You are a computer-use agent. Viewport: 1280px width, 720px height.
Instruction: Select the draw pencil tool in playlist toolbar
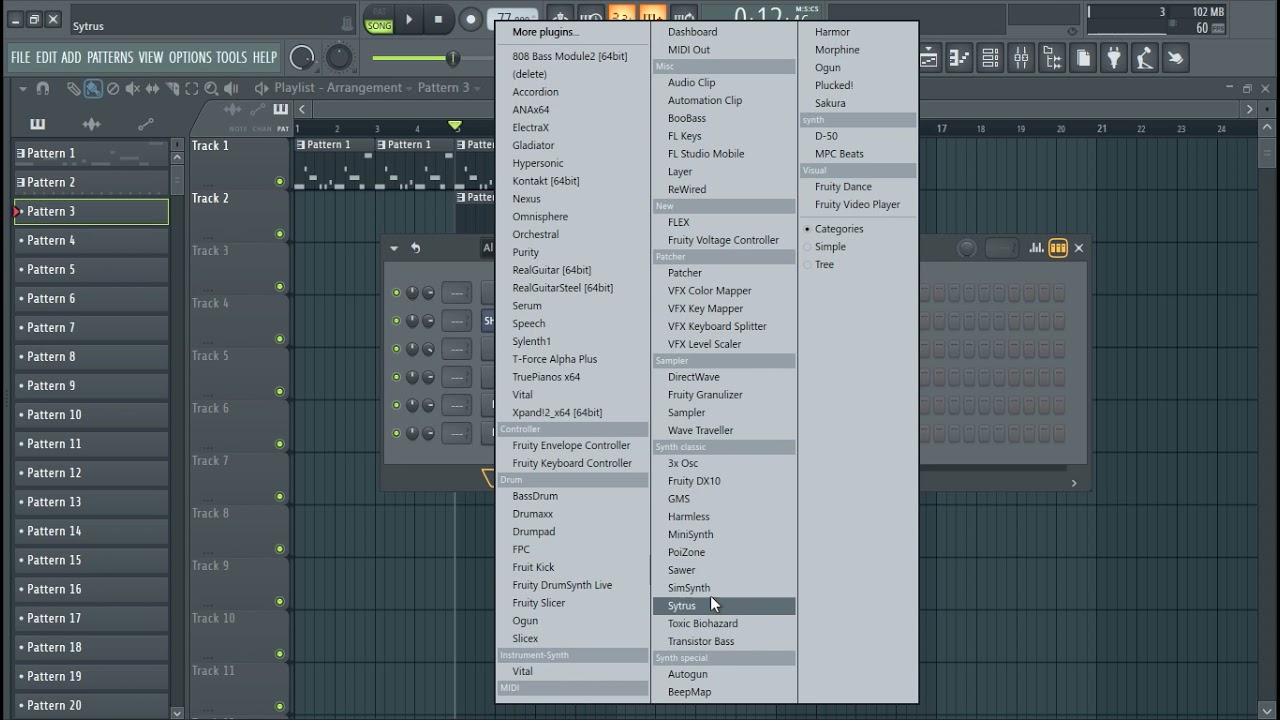tap(74, 88)
